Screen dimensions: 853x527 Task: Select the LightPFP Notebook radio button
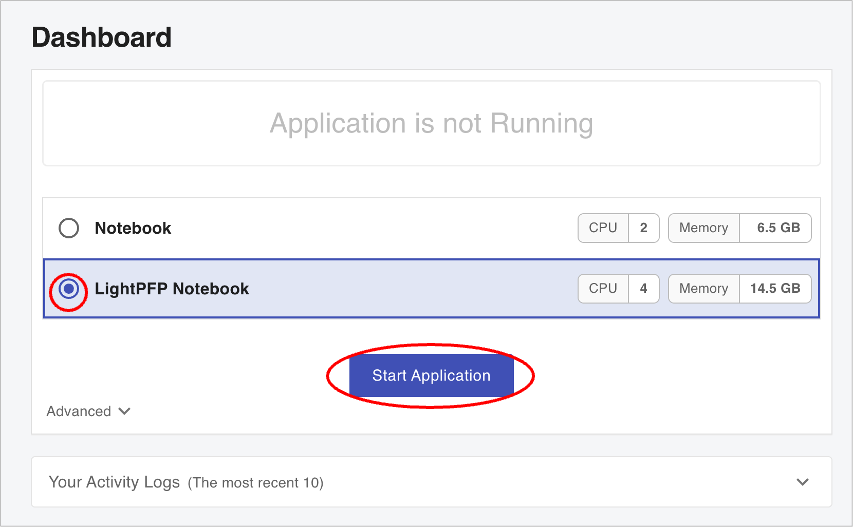pyautogui.click(x=68, y=289)
